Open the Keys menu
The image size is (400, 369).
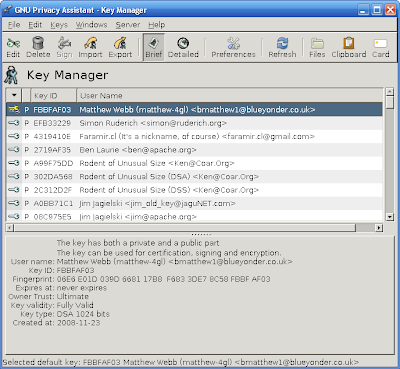click(59, 25)
